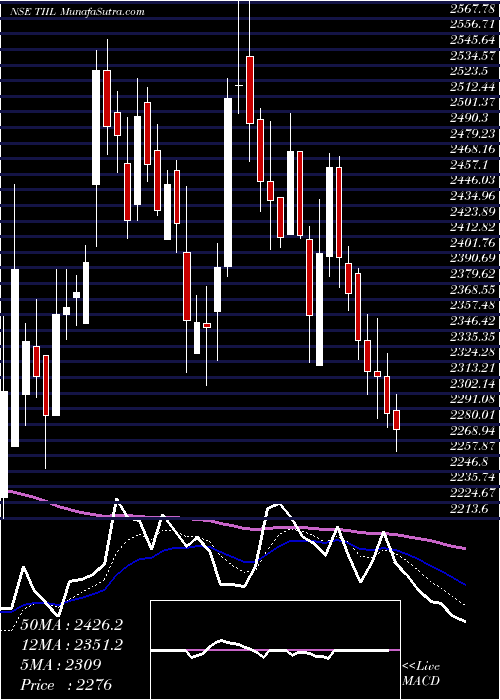Click the 2434.96 price axis label
Screen dimensions: 500x700
pos(474,196)
